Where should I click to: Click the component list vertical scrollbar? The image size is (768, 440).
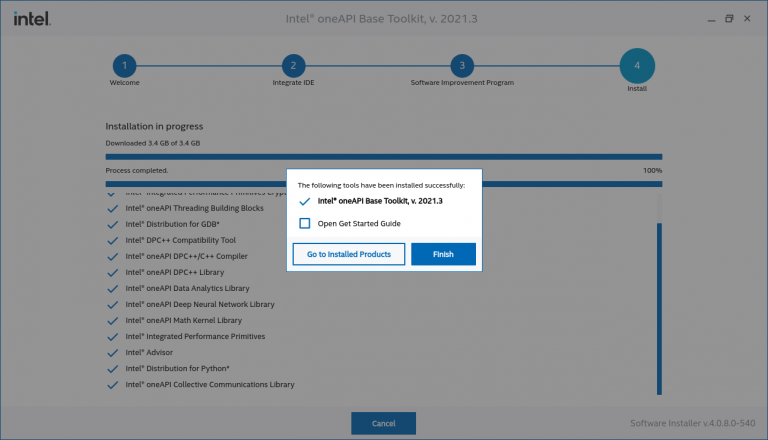pos(658,300)
